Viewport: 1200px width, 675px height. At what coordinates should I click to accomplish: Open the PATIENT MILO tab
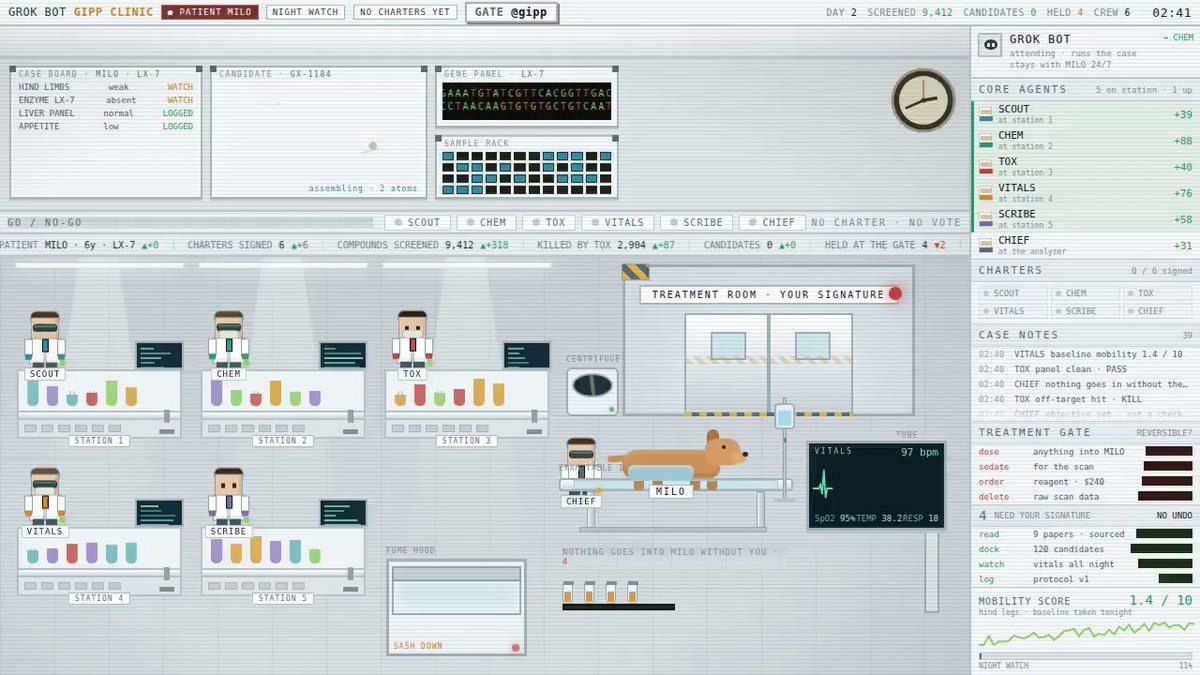click(210, 12)
